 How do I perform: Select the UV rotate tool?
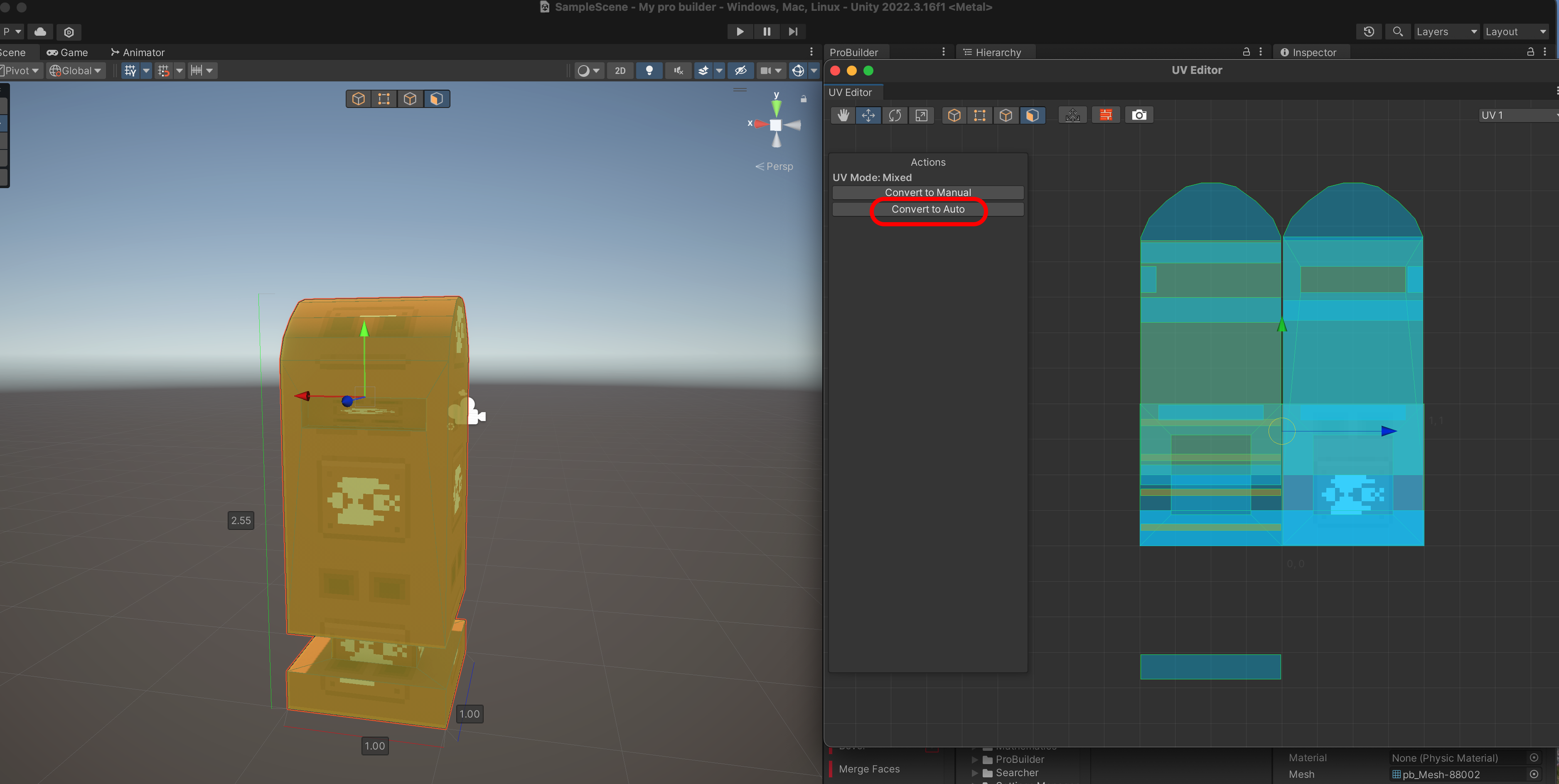(895, 115)
